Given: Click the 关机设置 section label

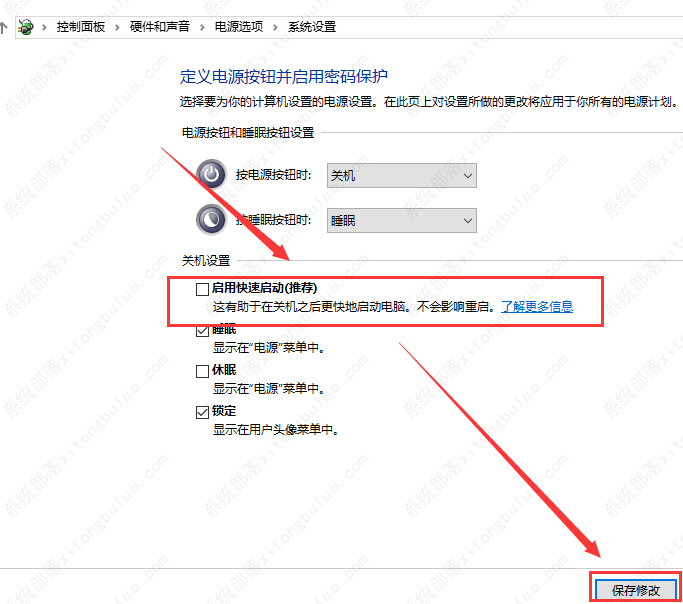Looking at the screenshot, I should click(206, 260).
